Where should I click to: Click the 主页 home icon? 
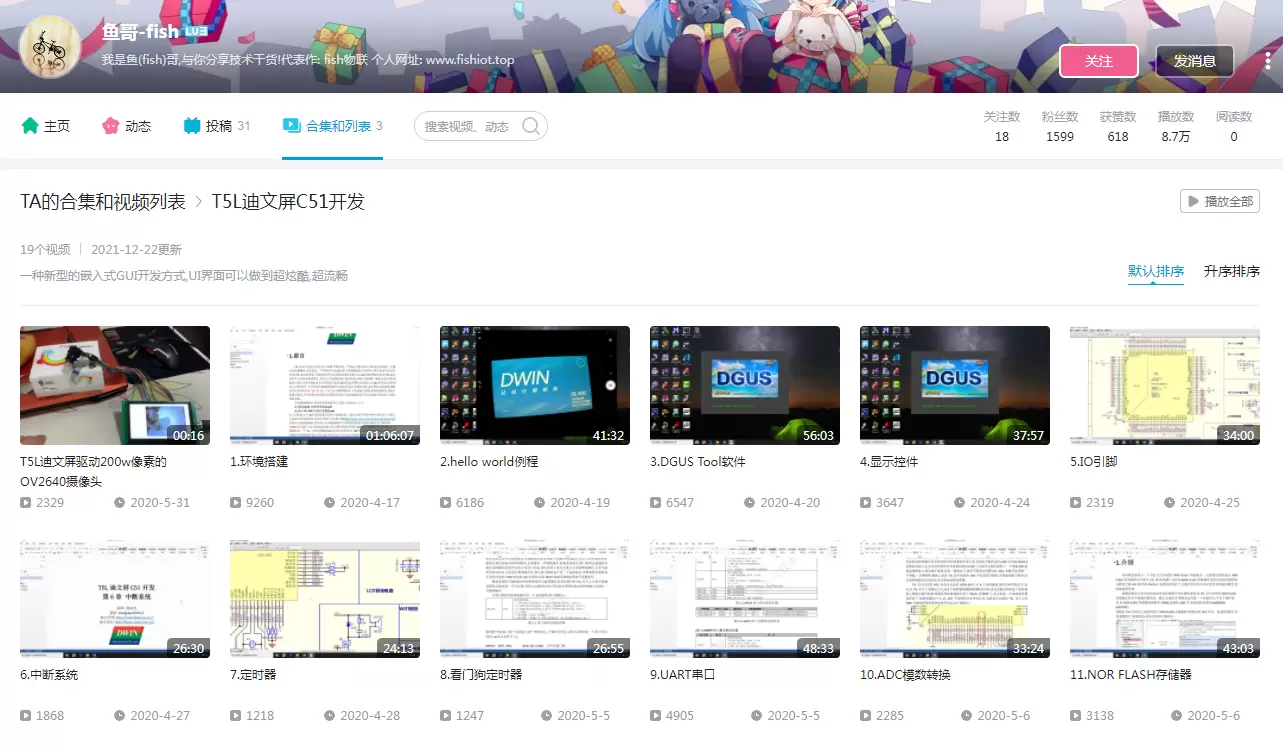click(x=30, y=126)
